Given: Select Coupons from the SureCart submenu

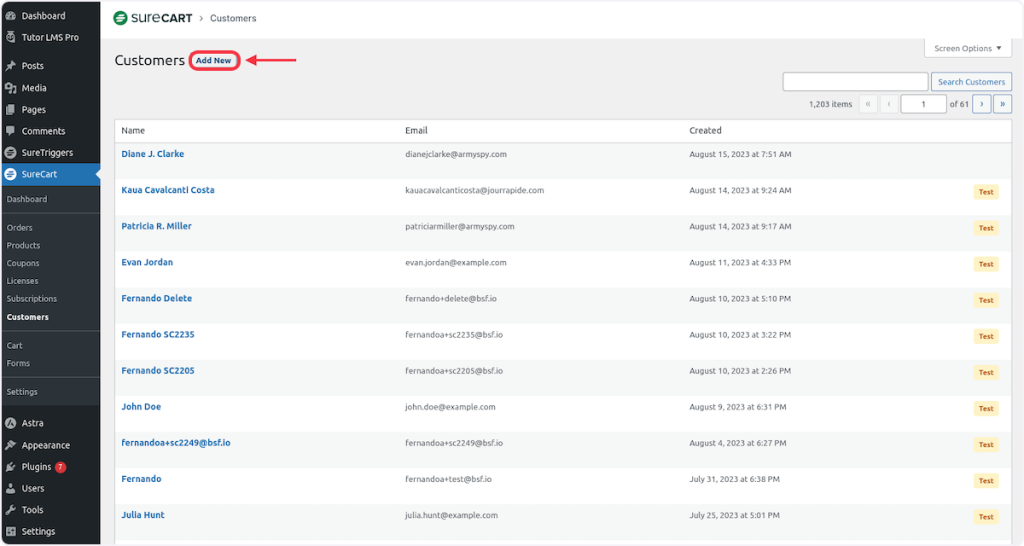Looking at the screenshot, I should 23,264.
